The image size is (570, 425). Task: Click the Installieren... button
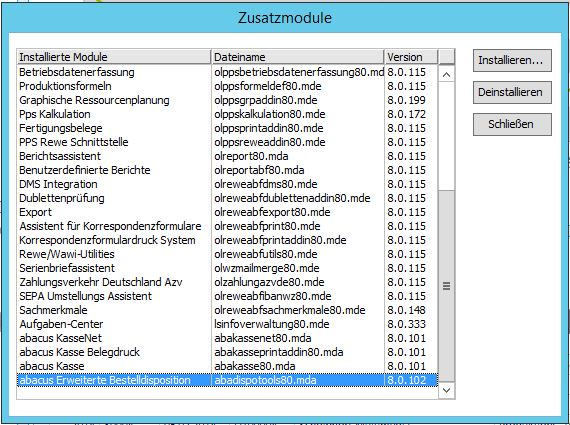[x=512, y=60]
